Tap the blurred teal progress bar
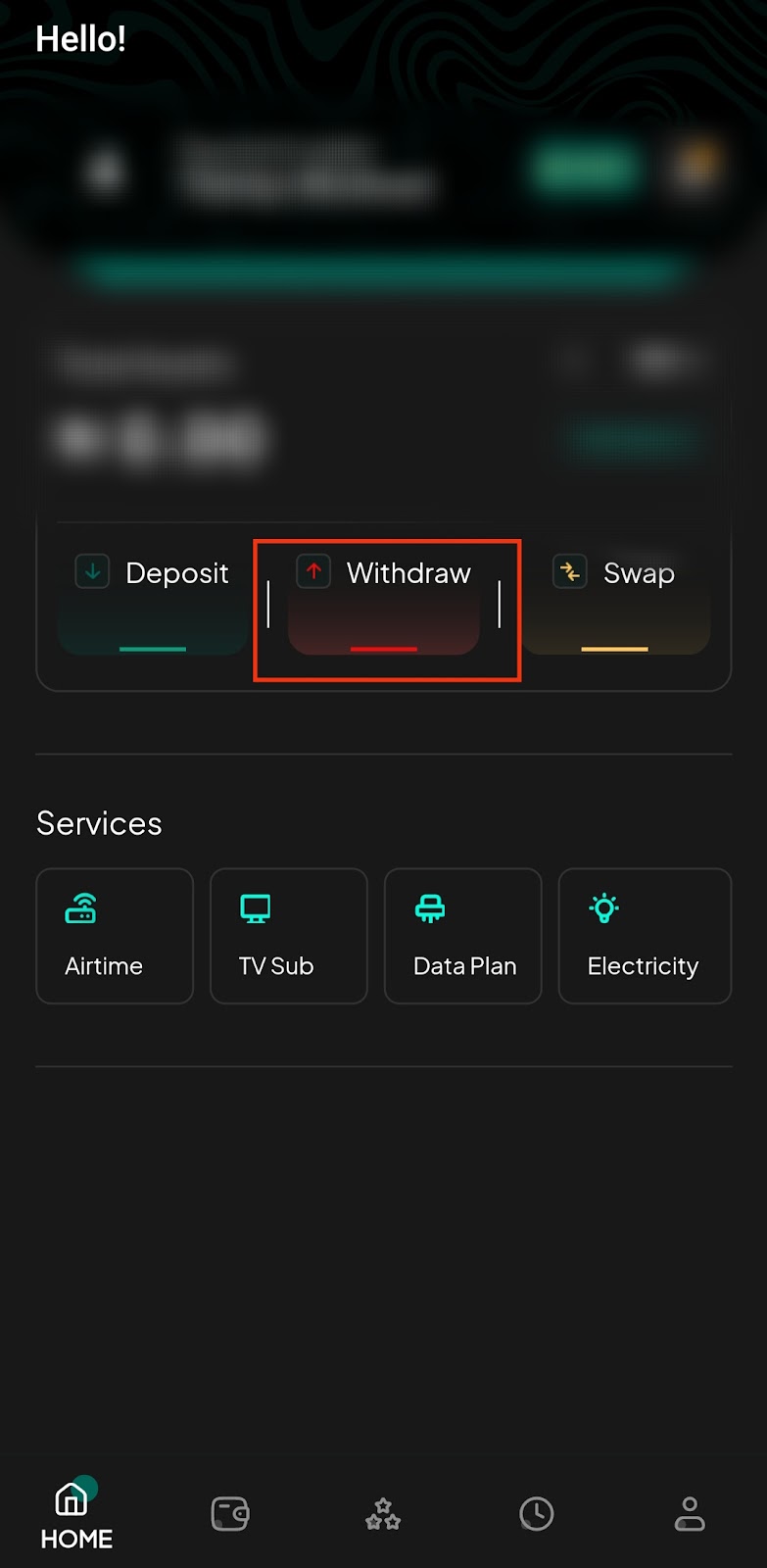 tap(384, 272)
